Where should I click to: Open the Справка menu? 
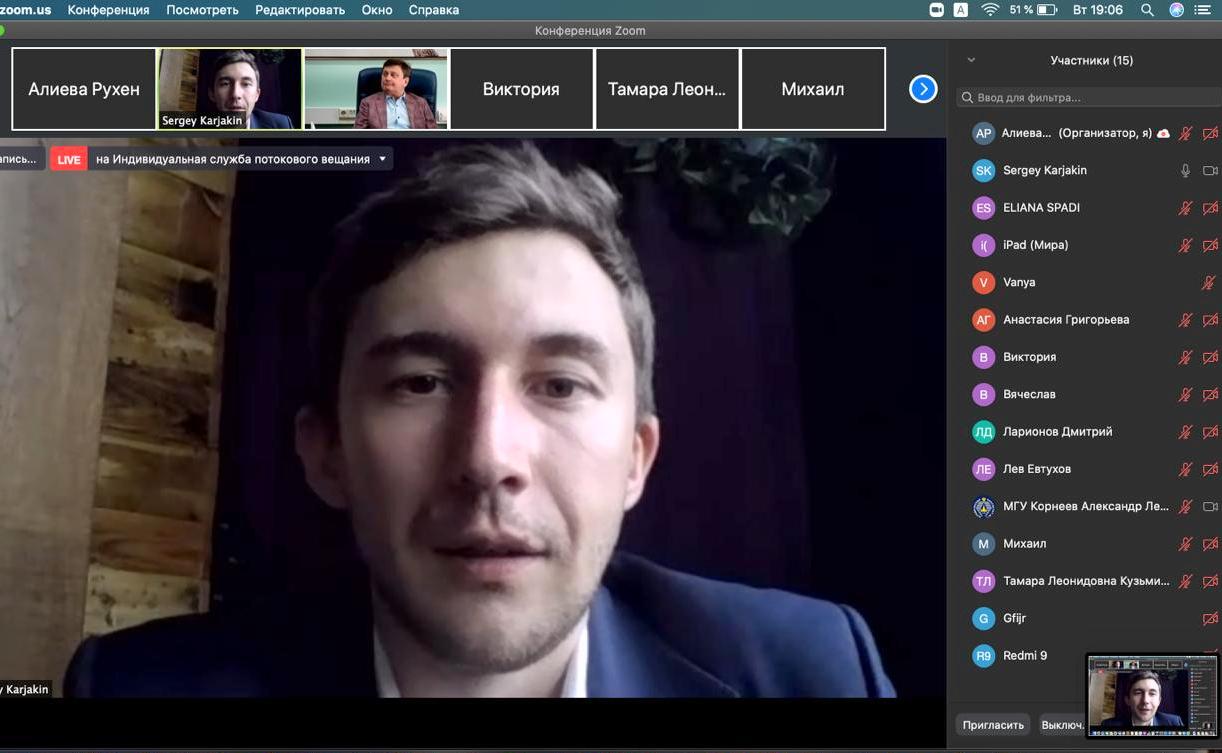pyautogui.click(x=433, y=10)
